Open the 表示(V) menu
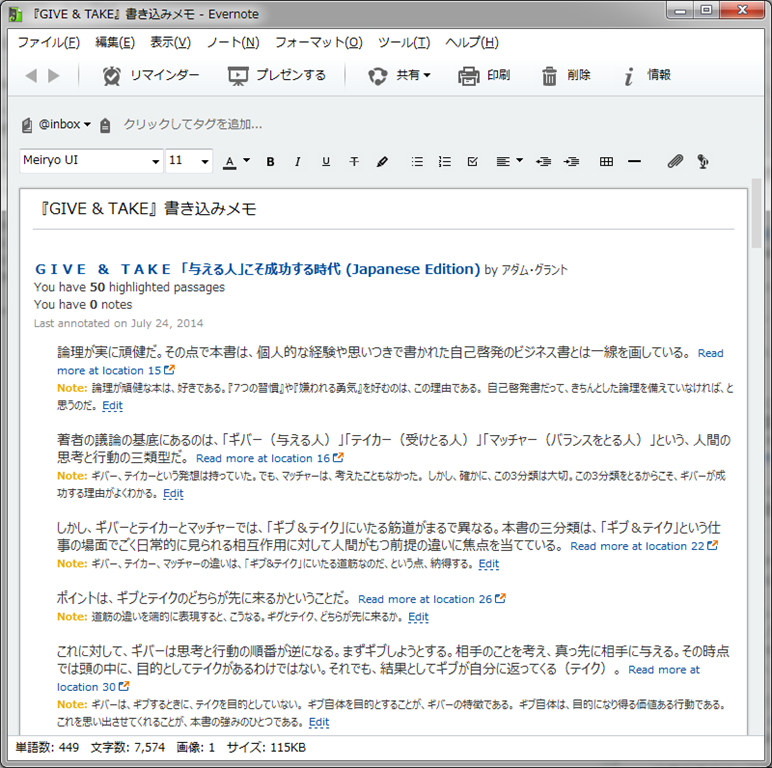772x768 pixels. [170, 42]
